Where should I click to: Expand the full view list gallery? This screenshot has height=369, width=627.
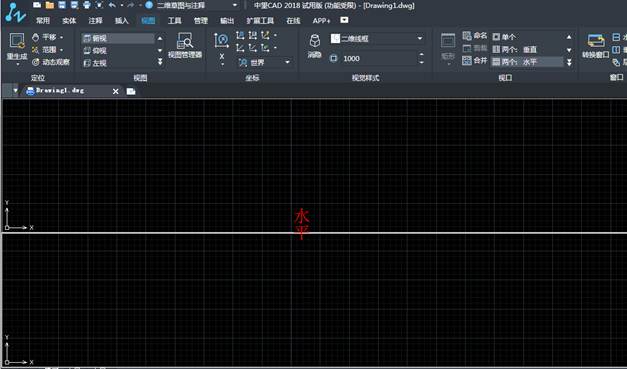pos(160,62)
